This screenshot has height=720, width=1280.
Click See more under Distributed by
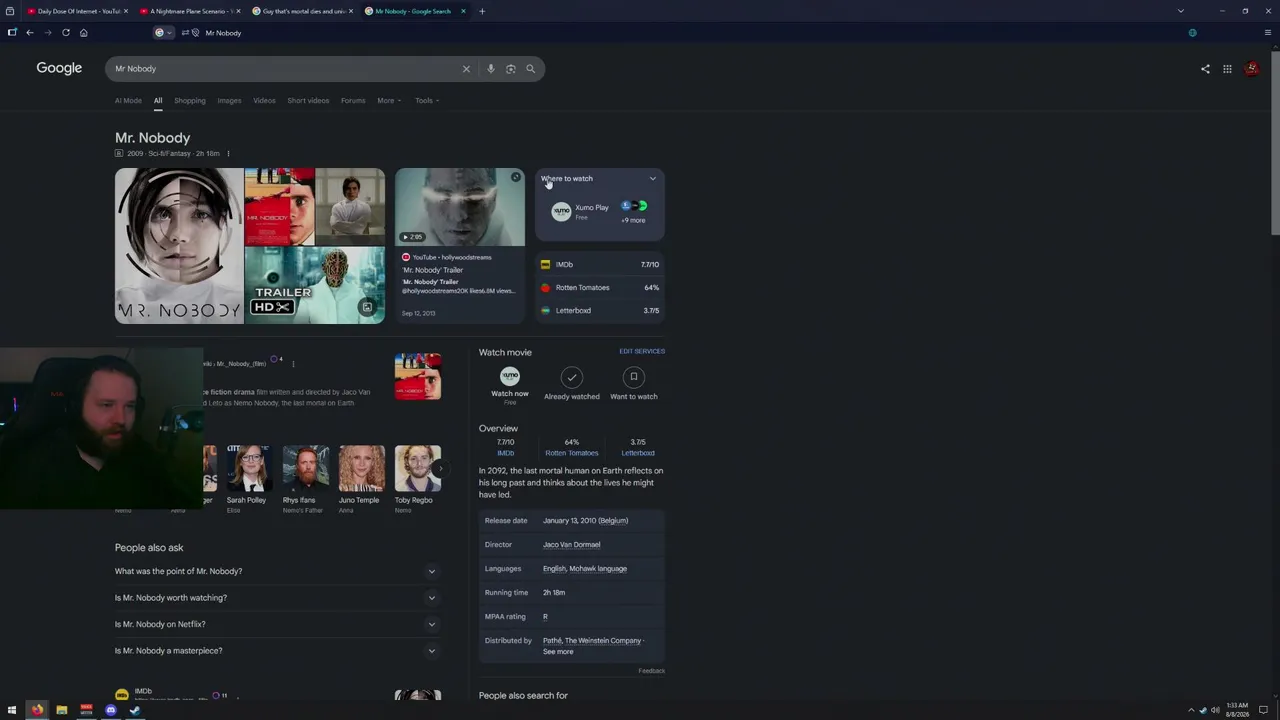tap(558, 652)
